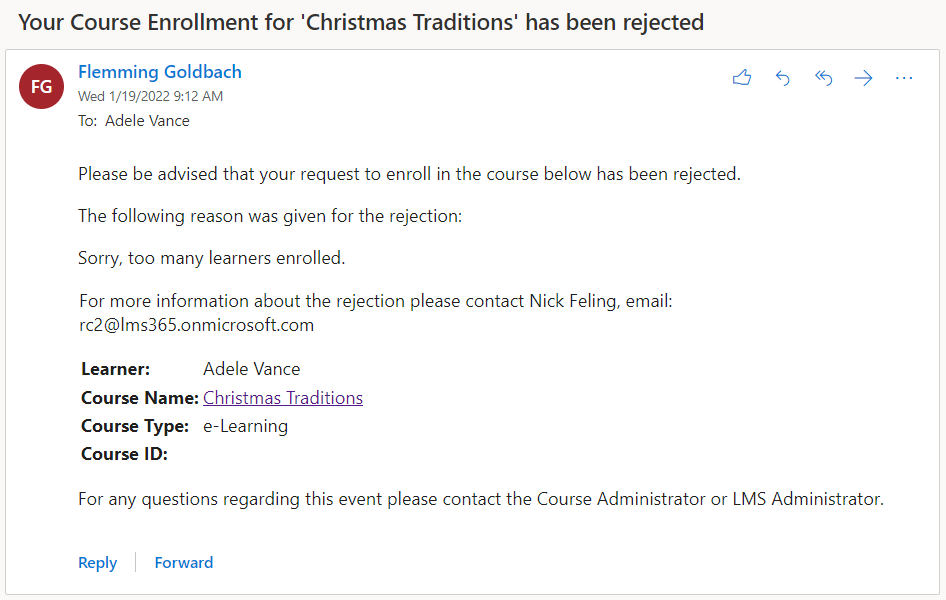
Task: Click the Reply arrow icon in header
Action: point(783,78)
